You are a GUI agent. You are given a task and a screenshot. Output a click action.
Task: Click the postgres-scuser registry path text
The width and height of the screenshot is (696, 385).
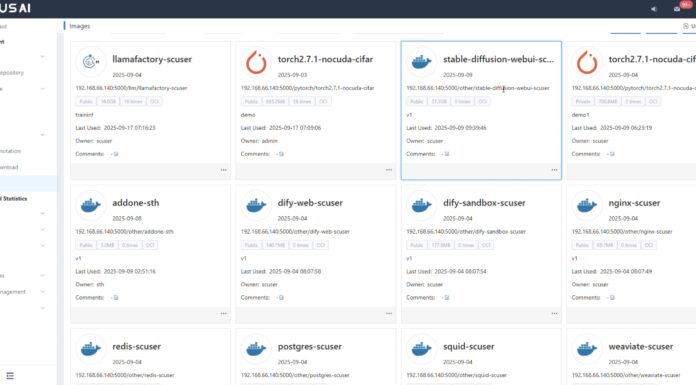(295, 375)
